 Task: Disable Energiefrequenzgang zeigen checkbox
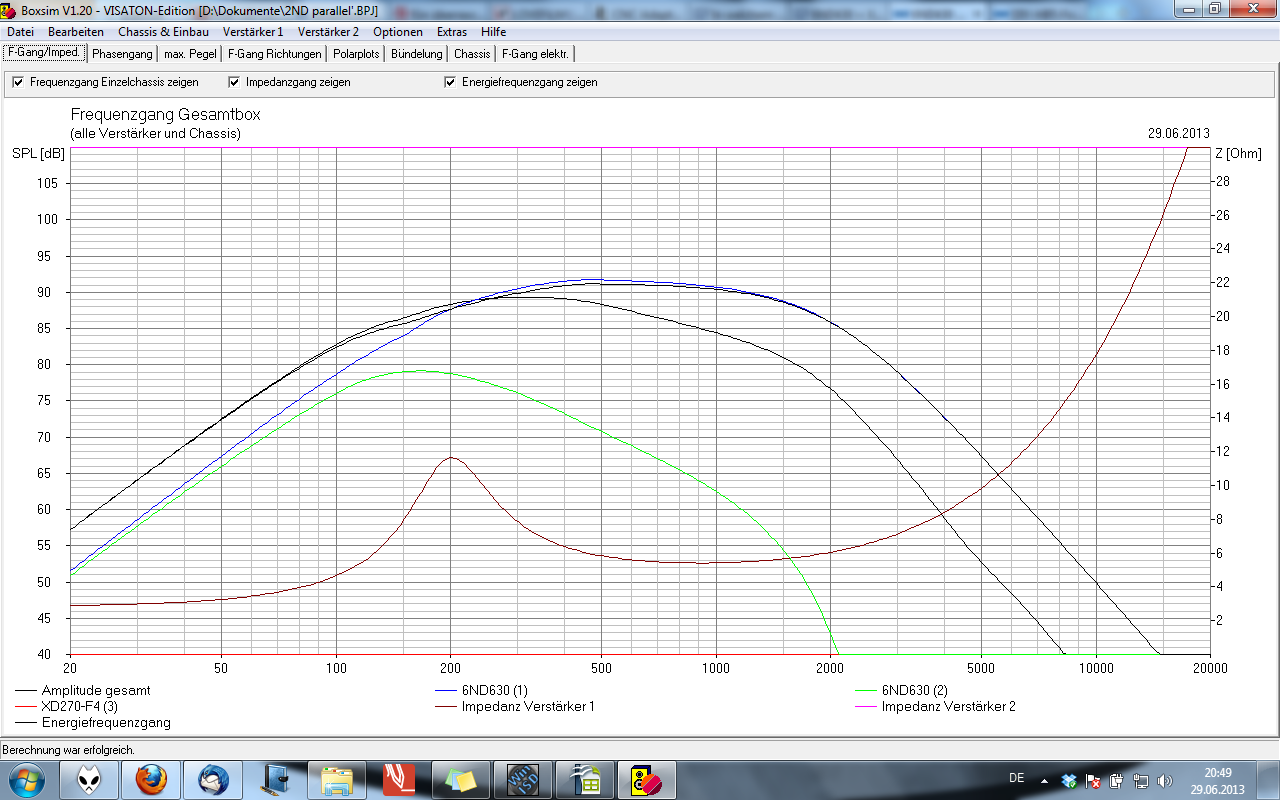450,82
